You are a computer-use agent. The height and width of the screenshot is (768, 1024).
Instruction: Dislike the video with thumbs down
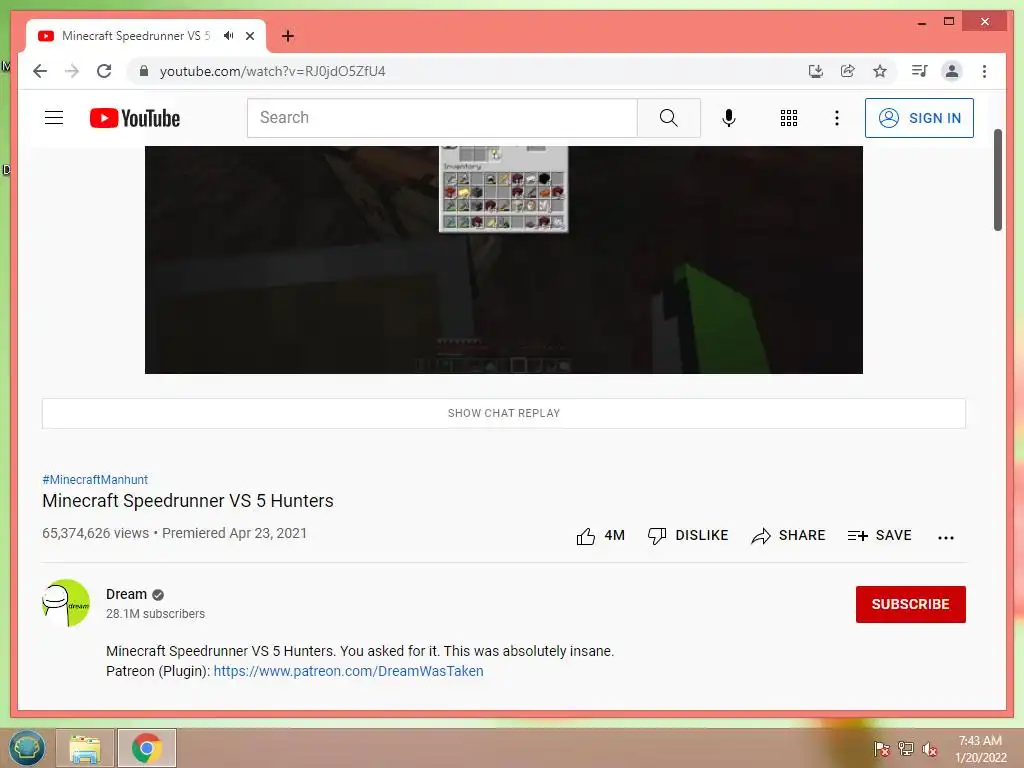(x=688, y=536)
